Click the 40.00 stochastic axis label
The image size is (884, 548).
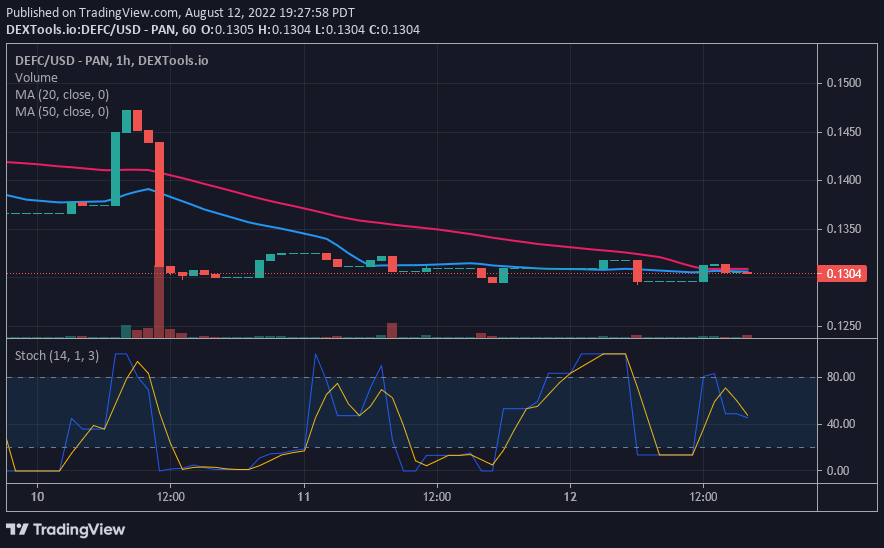[841, 423]
